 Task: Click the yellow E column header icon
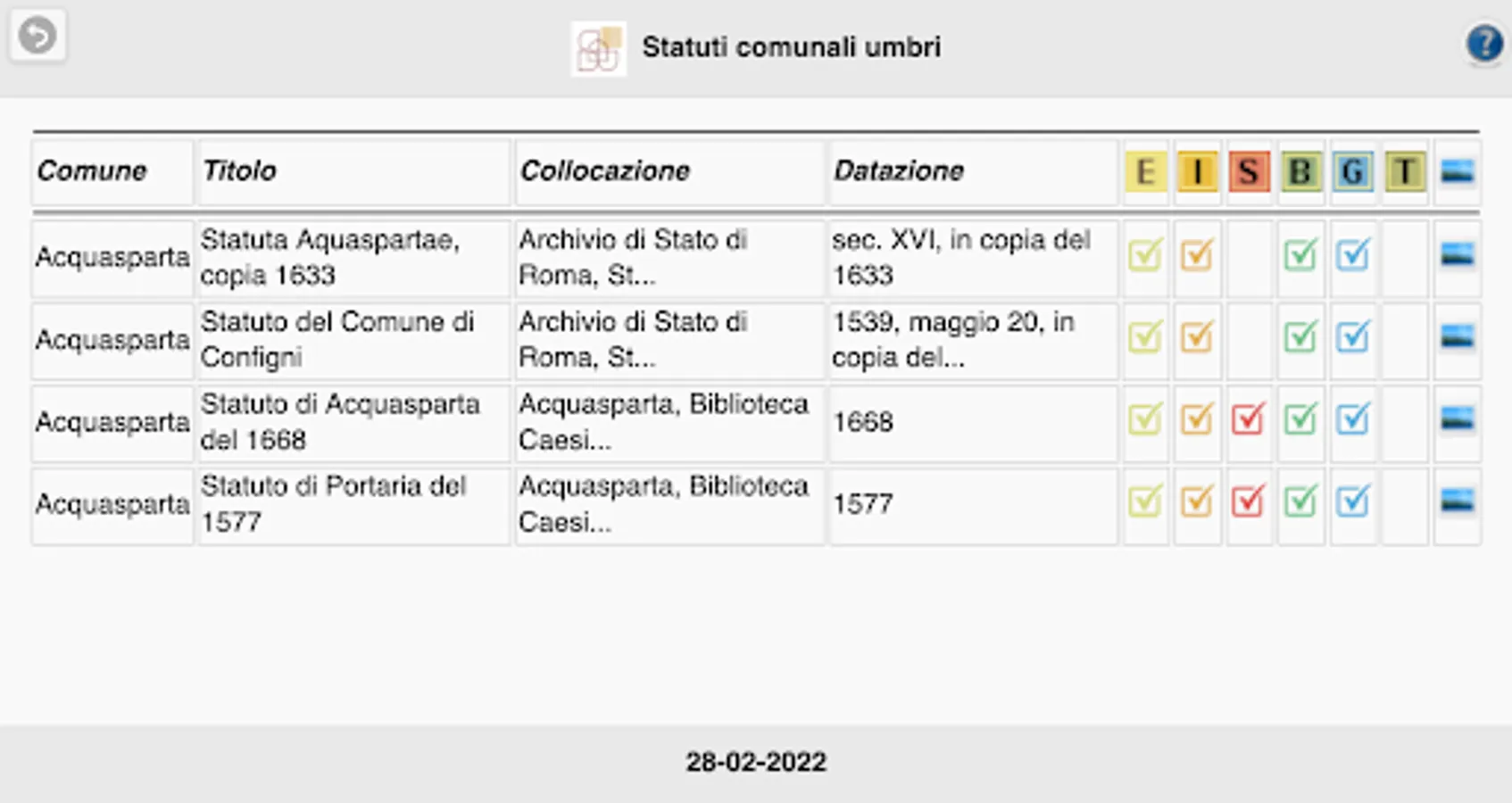pos(1145,171)
